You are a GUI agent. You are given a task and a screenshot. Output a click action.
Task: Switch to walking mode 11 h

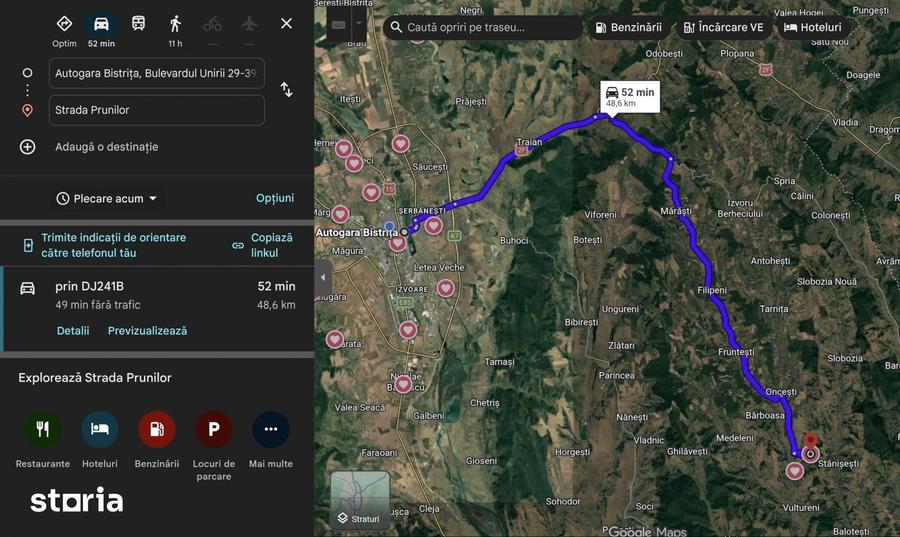pyautogui.click(x=175, y=31)
